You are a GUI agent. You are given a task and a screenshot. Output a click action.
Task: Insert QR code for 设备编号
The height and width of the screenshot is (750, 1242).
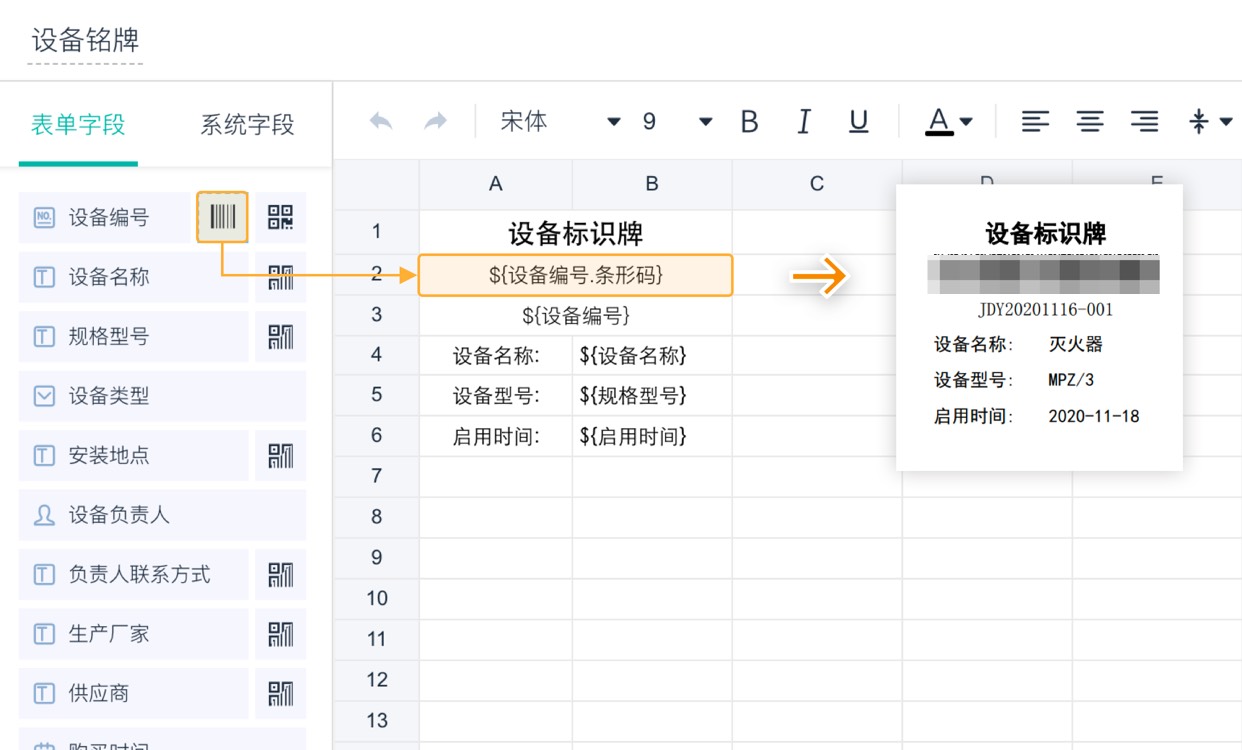coord(281,217)
